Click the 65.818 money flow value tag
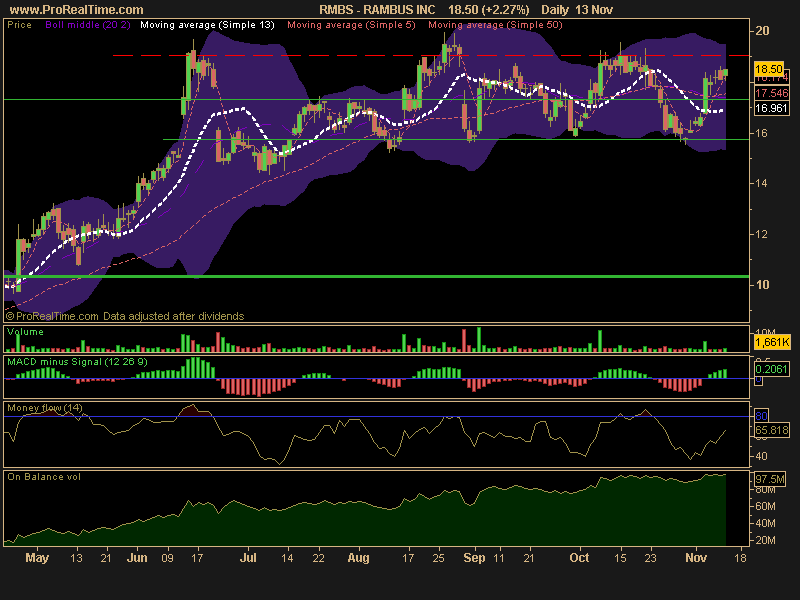This screenshot has width=800, height=600. coord(772,430)
